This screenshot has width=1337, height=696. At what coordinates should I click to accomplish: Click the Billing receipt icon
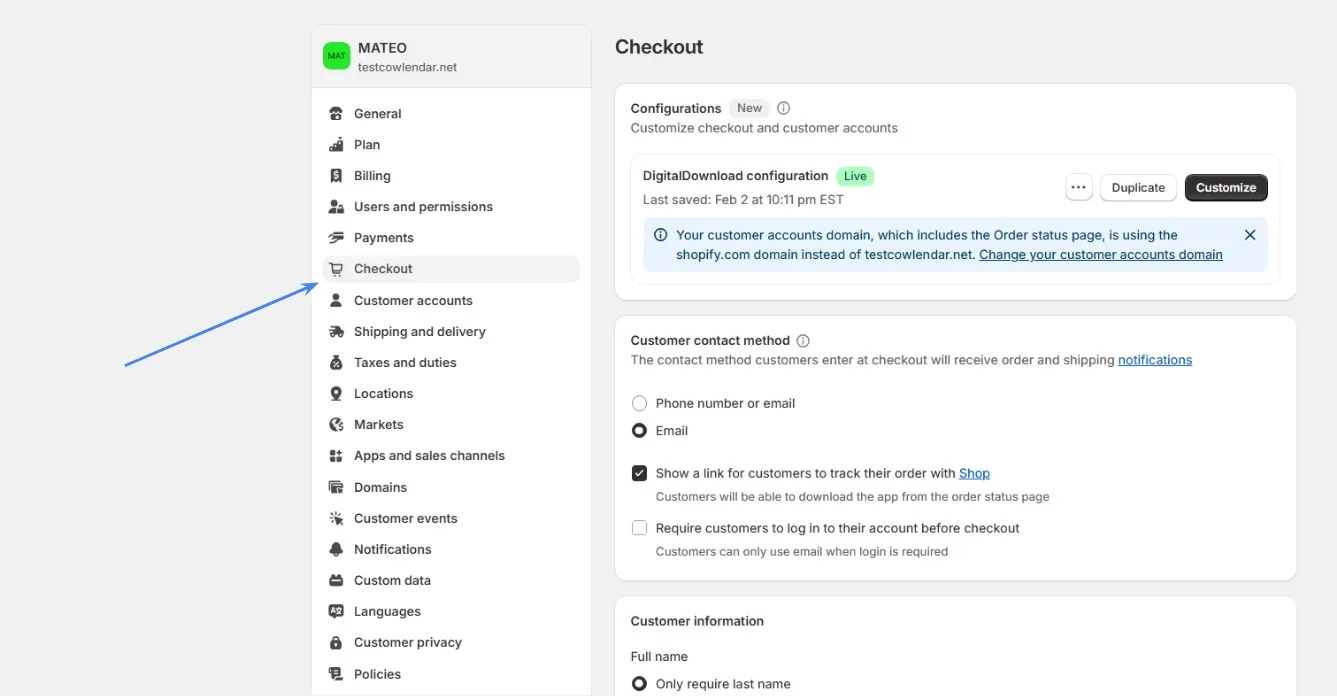coord(336,176)
